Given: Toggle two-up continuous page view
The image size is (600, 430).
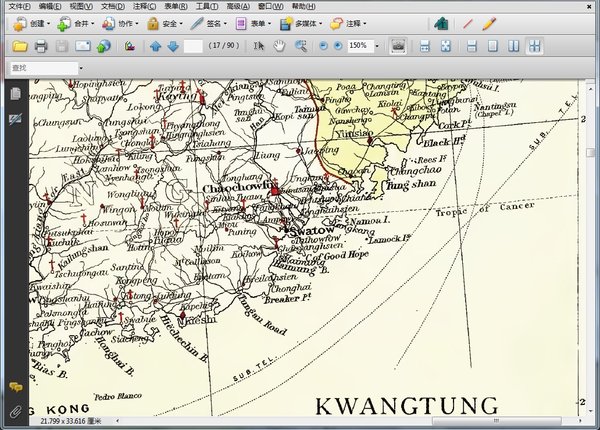Looking at the screenshot, I should [x=535, y=46].
